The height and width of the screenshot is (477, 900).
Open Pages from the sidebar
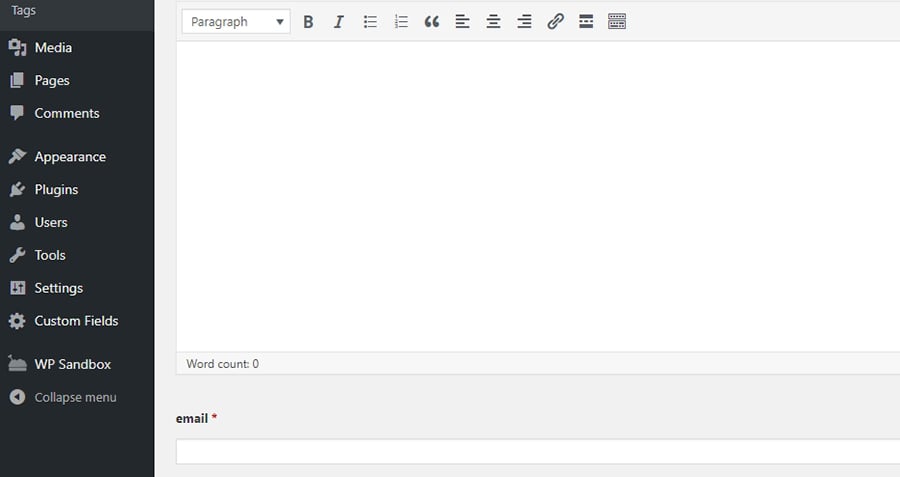[x=77, y=80]
